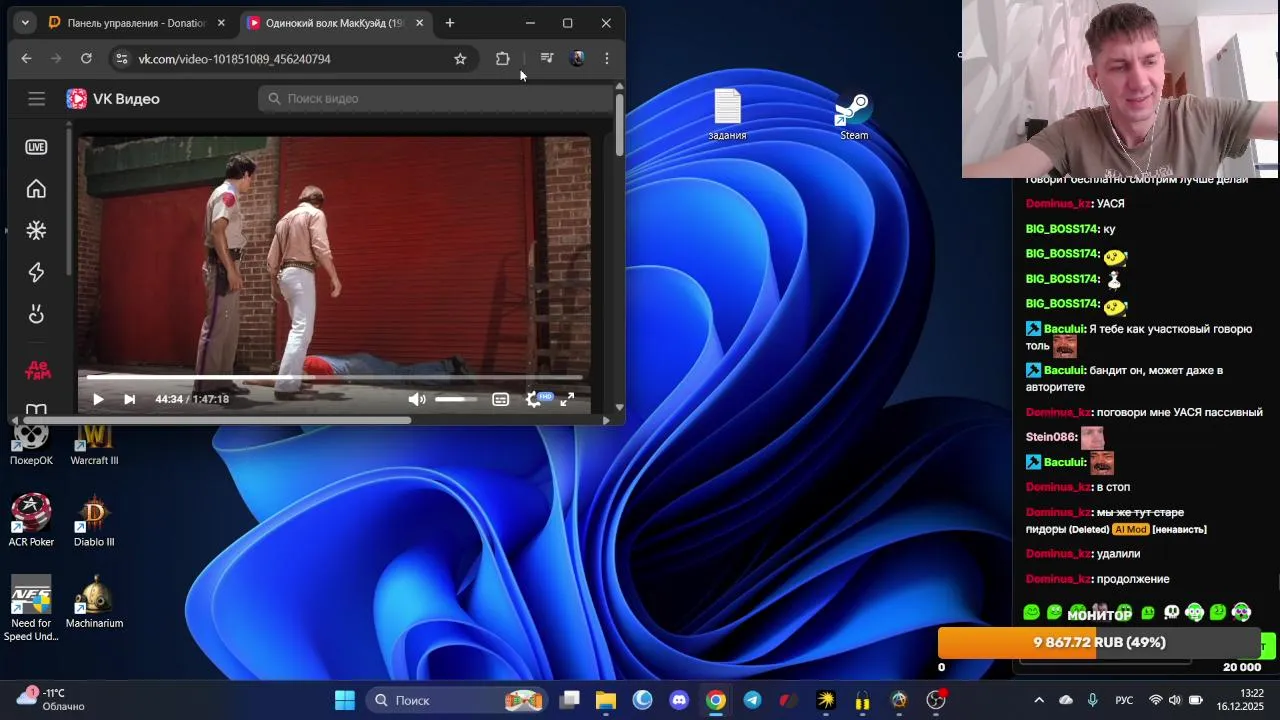Mute the video with the speaker icon

tap(417, 399)
